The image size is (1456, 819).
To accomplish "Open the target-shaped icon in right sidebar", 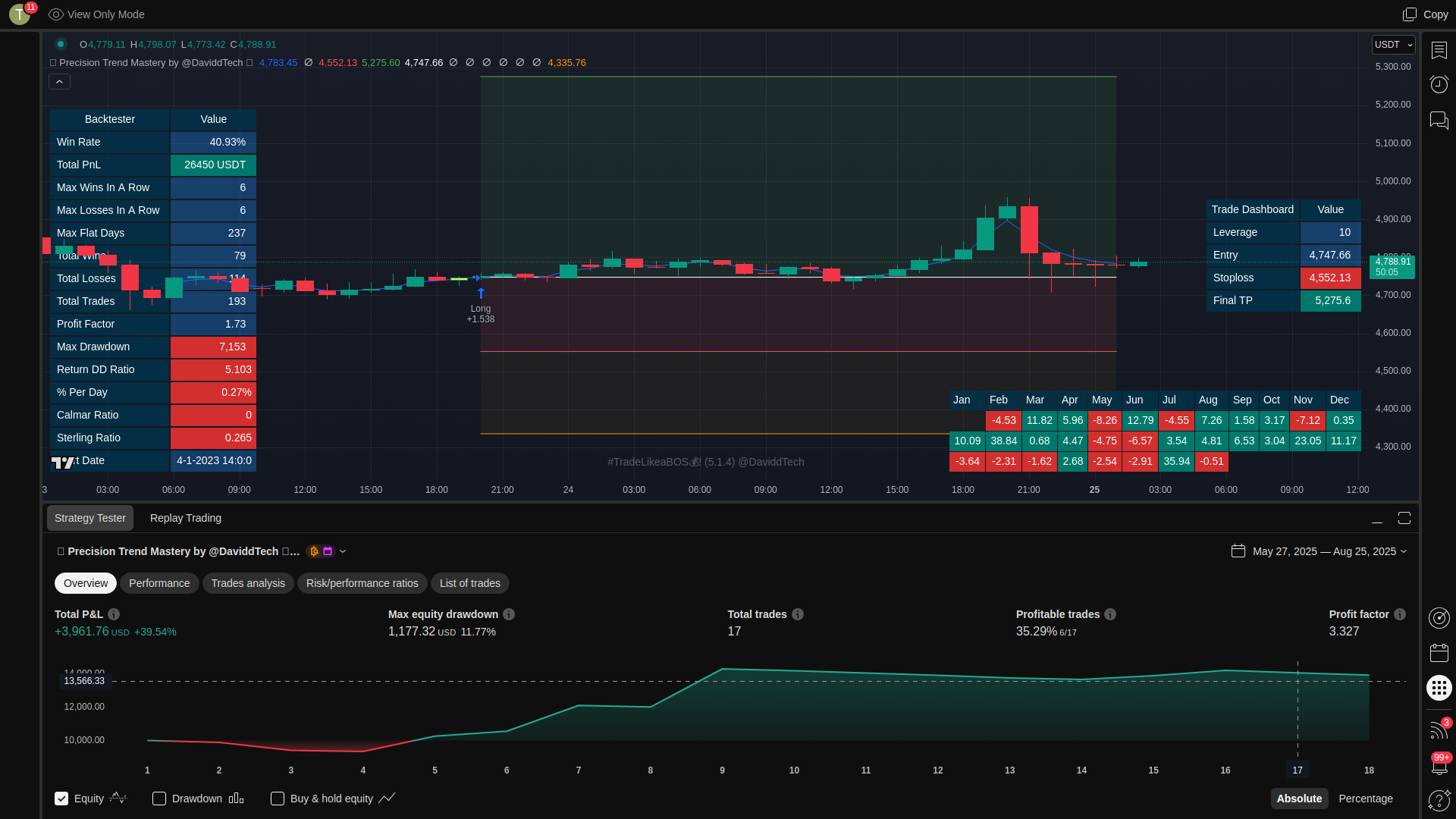I will pos(1439,618).
